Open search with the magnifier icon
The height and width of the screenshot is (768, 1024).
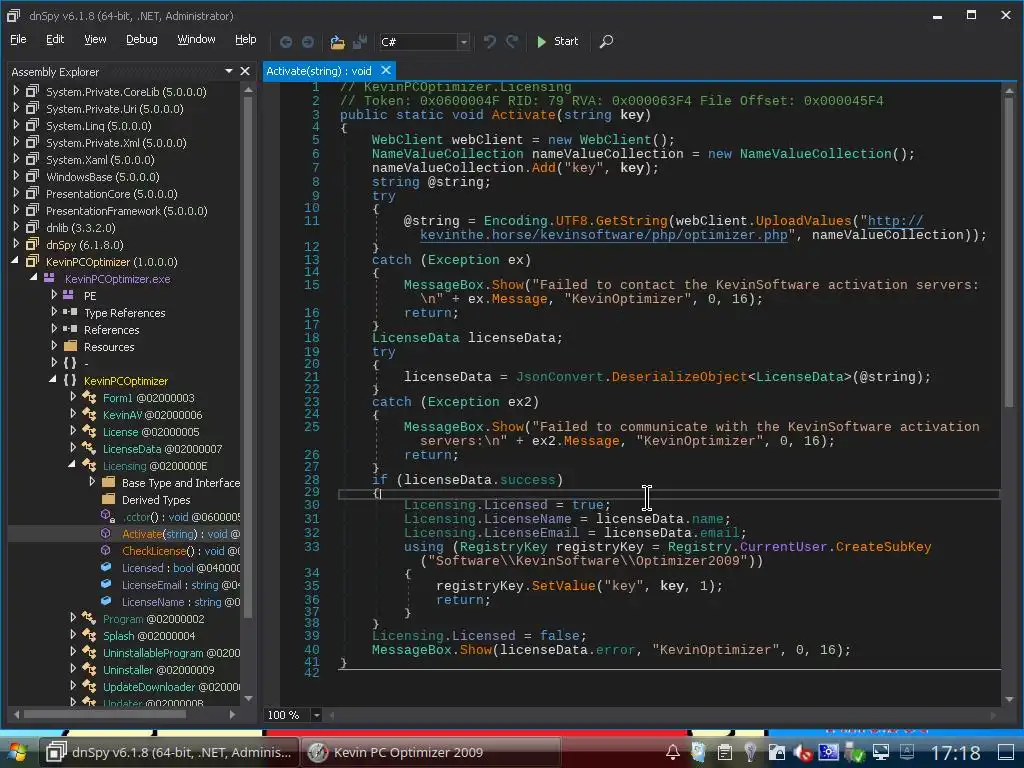[606, 42]
